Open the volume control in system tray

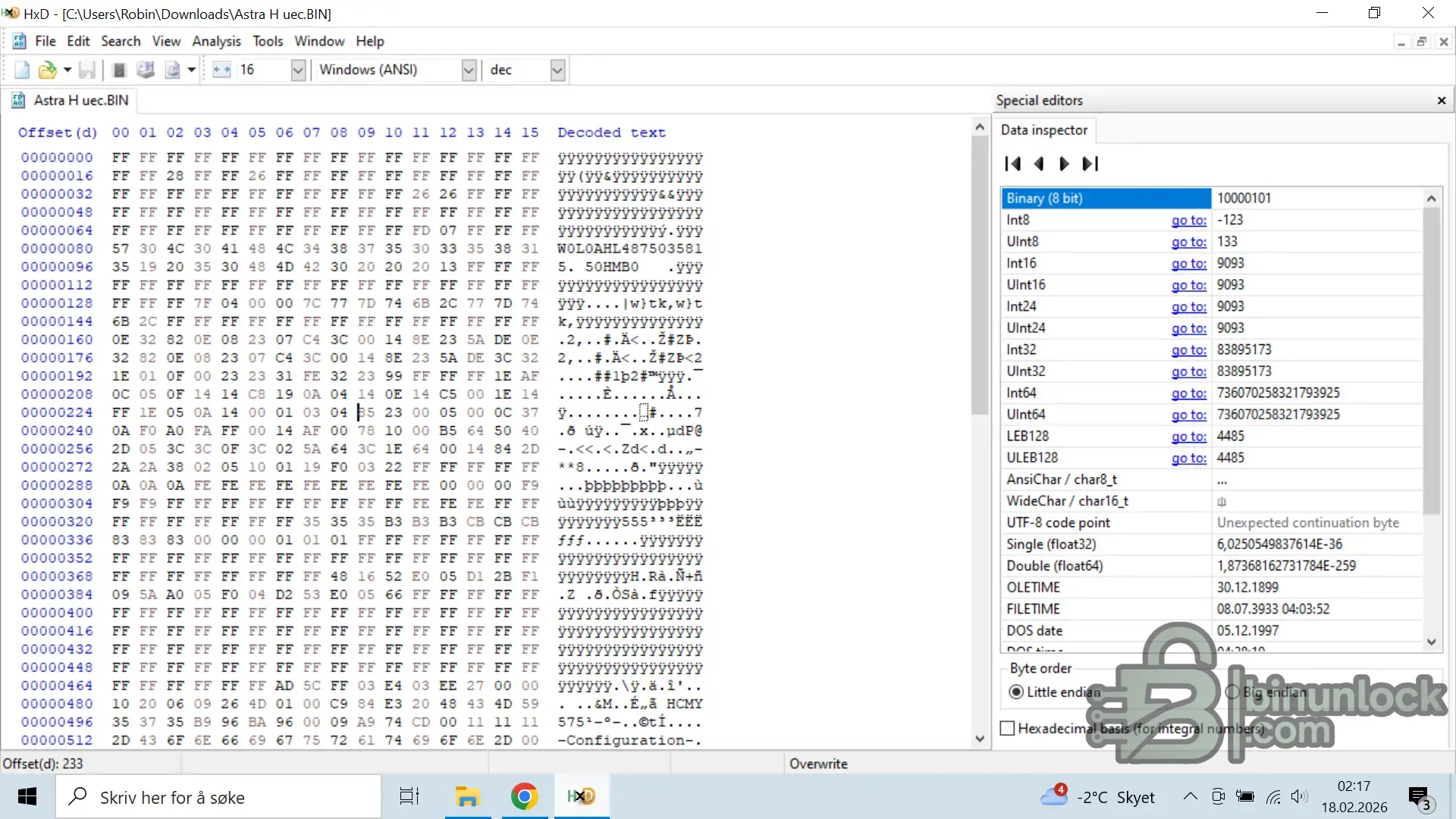point(1299,797)
